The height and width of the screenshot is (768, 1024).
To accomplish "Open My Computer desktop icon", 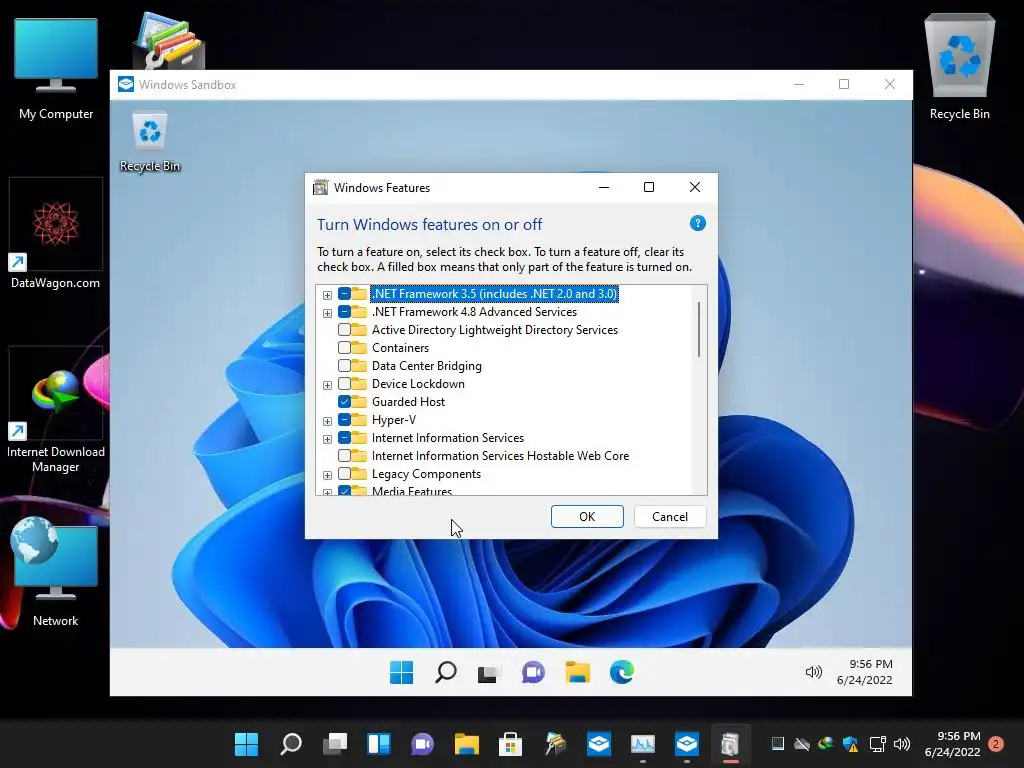I will 56,69.
